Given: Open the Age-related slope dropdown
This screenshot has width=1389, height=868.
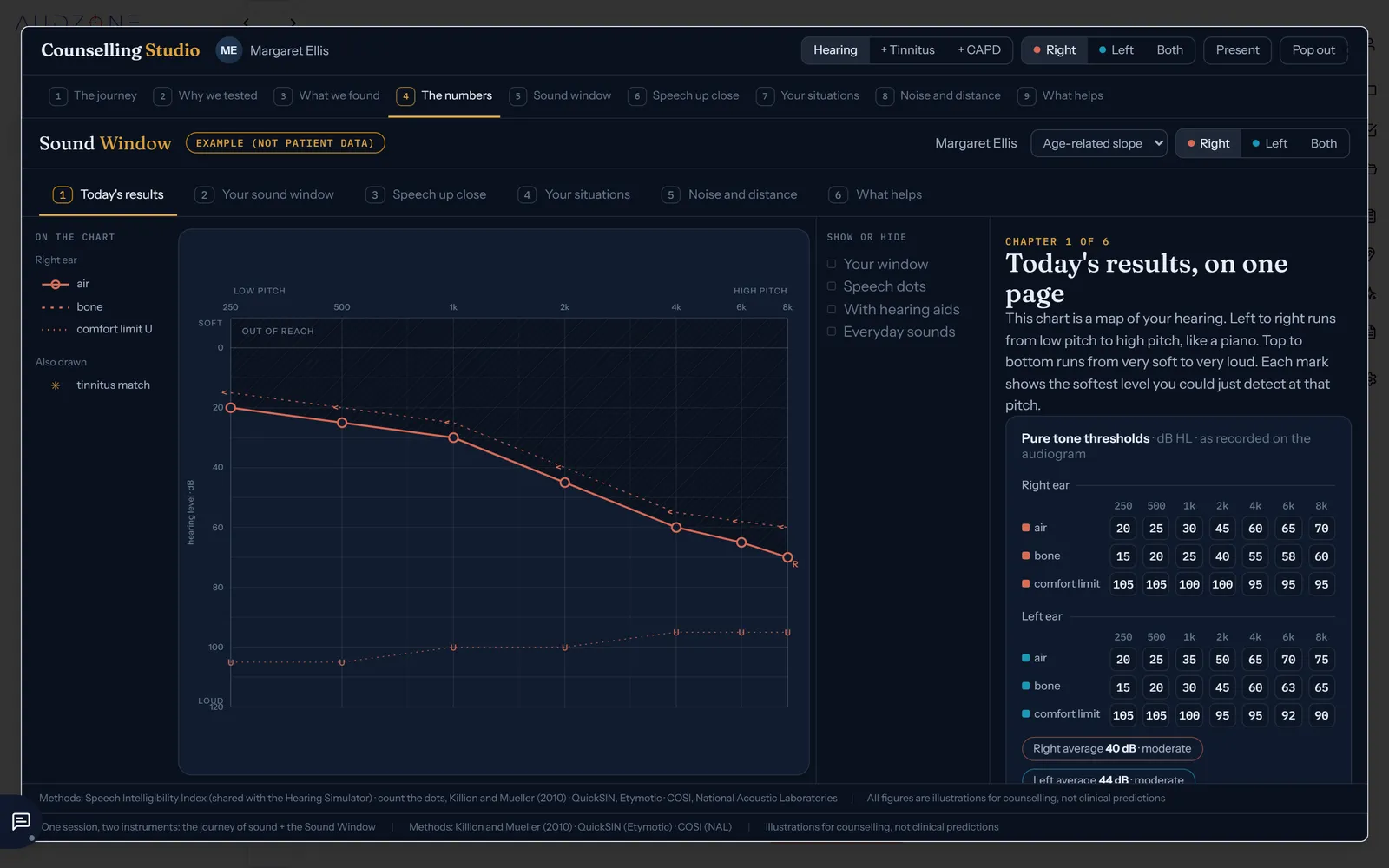Looking at the screenshot, I should click(x=1100, y=143).
